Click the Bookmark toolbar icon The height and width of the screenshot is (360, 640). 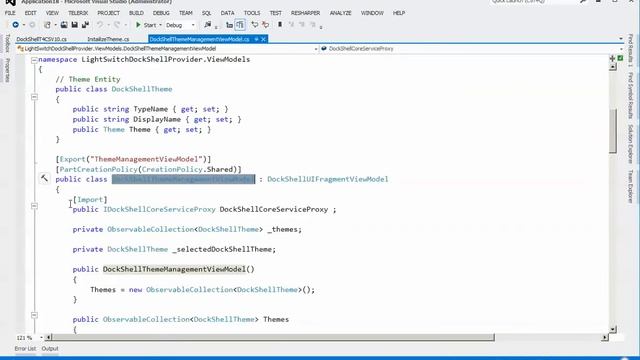click(280, 25)
